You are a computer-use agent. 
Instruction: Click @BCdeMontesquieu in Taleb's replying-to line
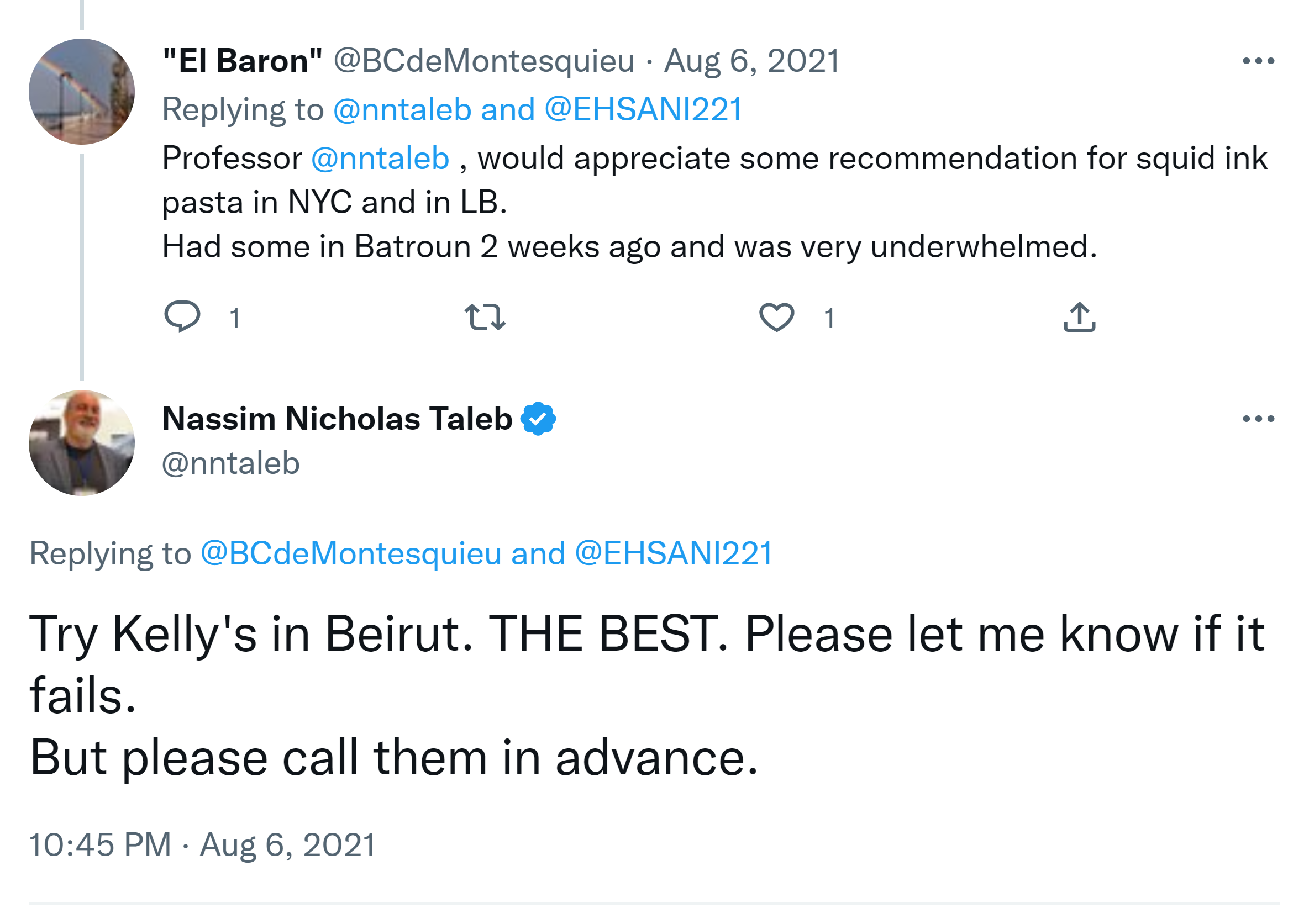click(351, 553)
